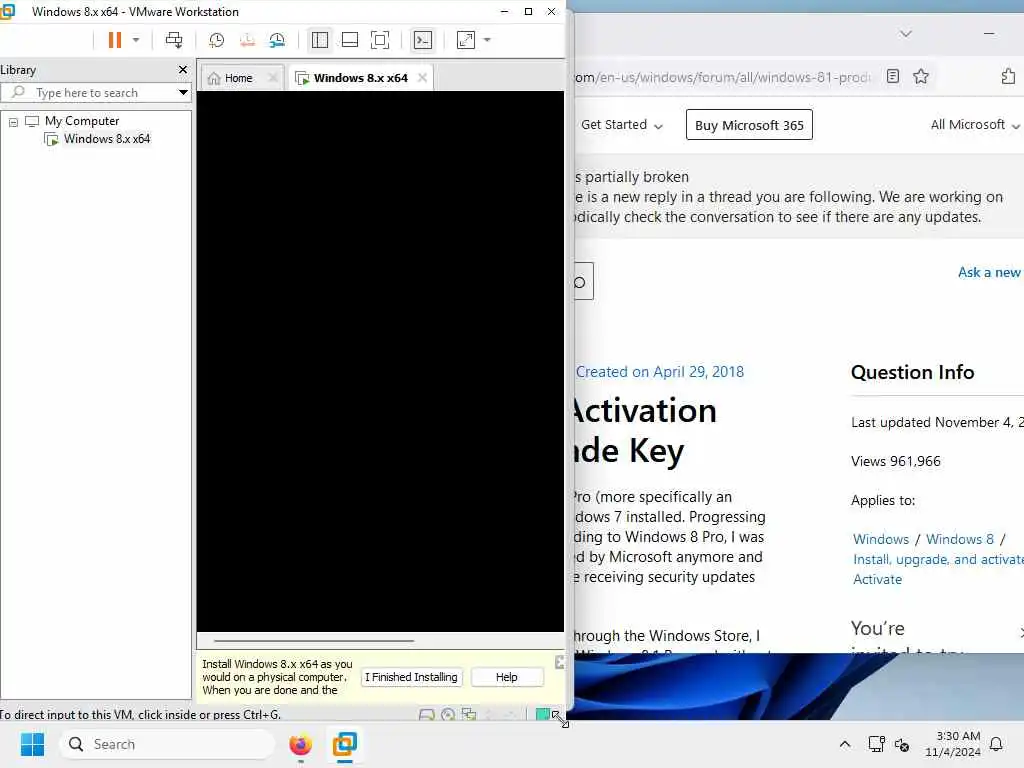1024x768 pixels.
Task: Open the notifications bell icon
Action: (997, 744)
